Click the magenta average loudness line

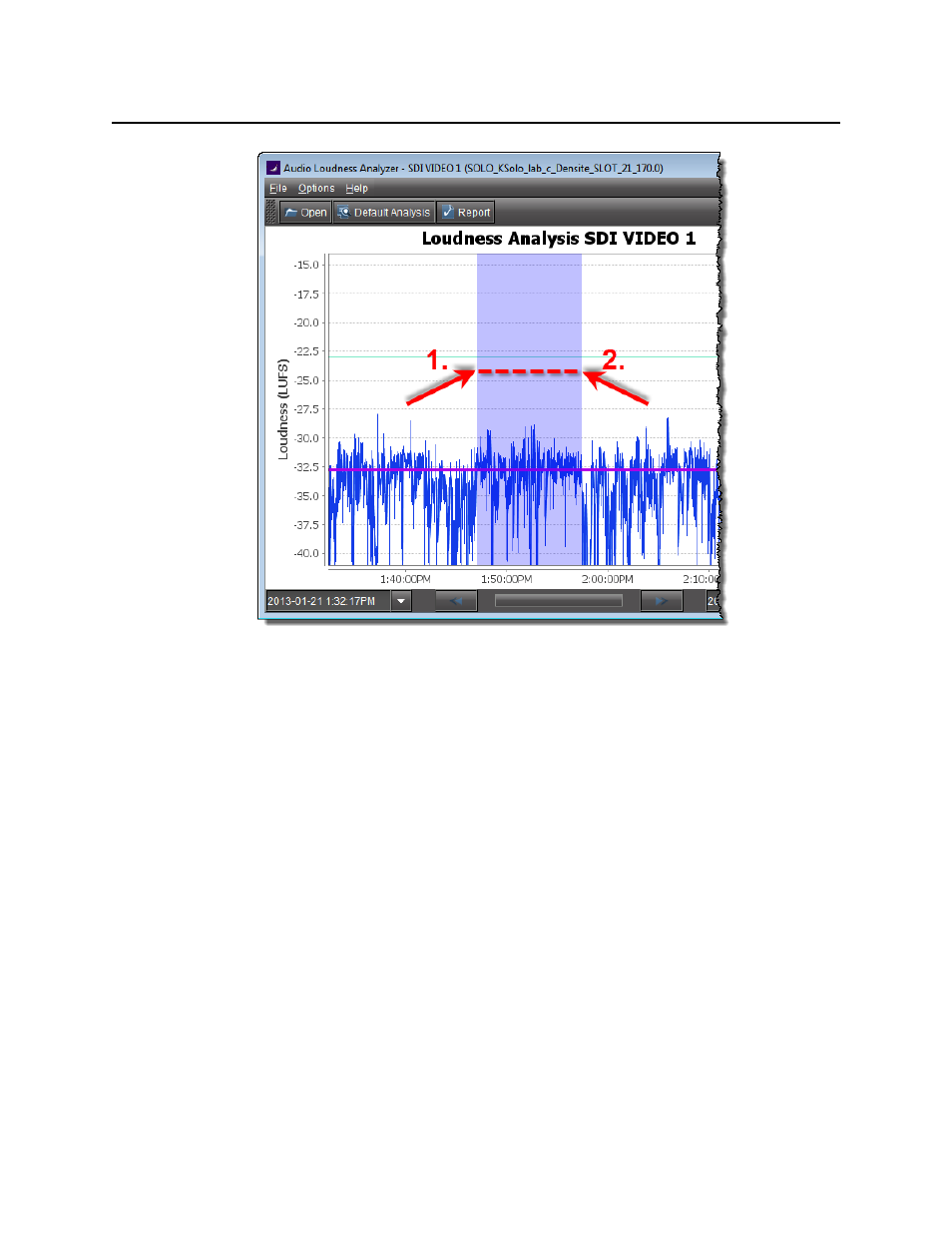(x=523, y=469)
